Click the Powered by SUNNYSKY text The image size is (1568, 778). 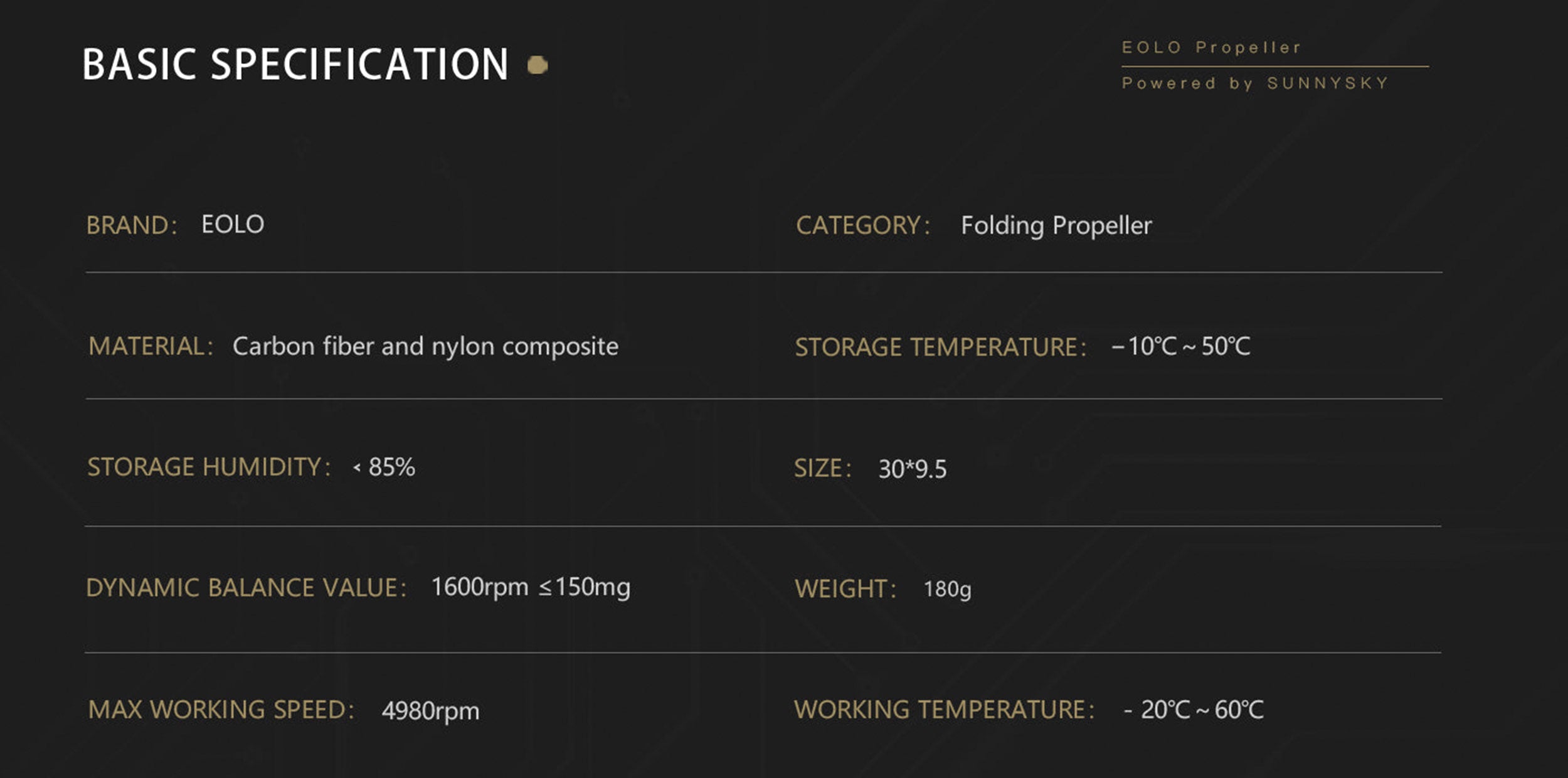(1255, 83)
